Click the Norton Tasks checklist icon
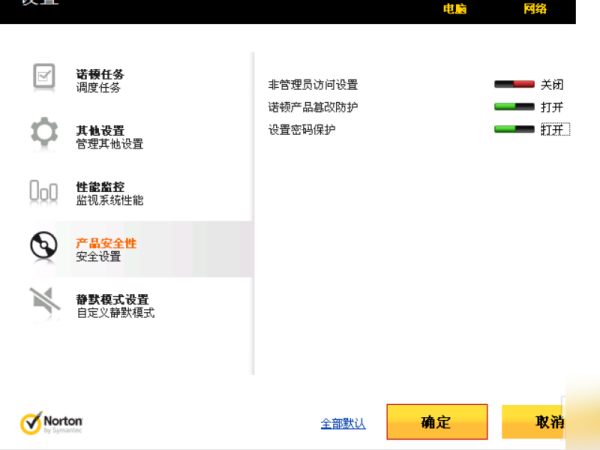600x450 pixels. (x=44, y=77)
